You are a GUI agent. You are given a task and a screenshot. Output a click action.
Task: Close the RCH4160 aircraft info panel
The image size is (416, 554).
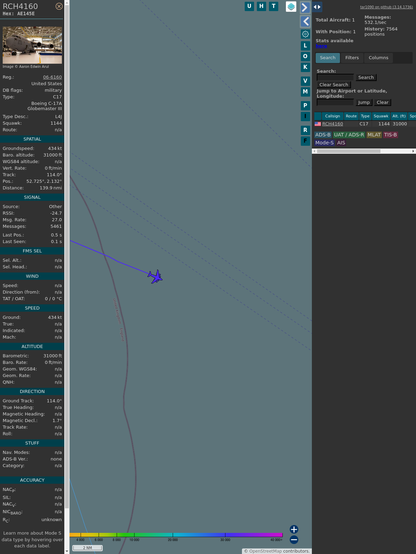tap(59, 6)
